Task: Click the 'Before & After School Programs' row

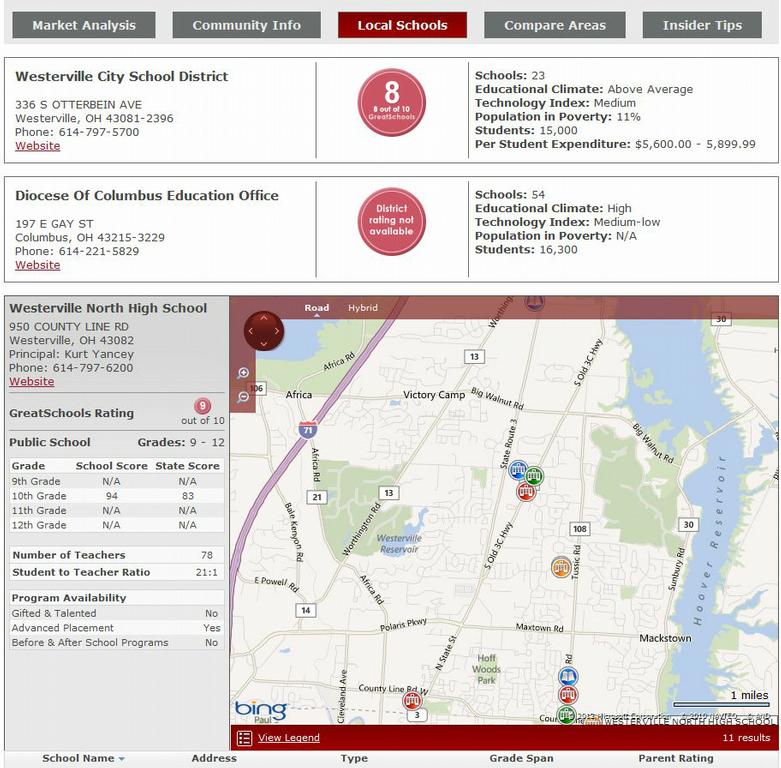Action: (117, 642)
